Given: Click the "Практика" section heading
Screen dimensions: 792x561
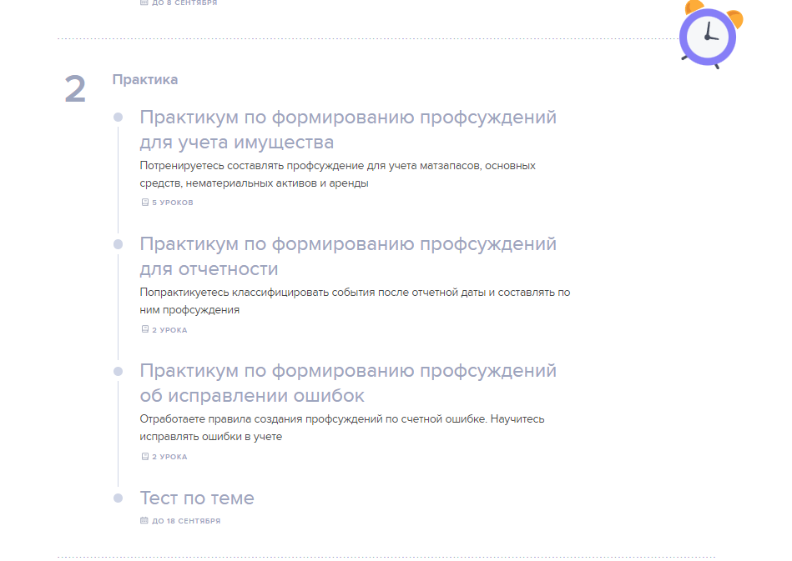Looking at the screenshot, I should point(145,79).
